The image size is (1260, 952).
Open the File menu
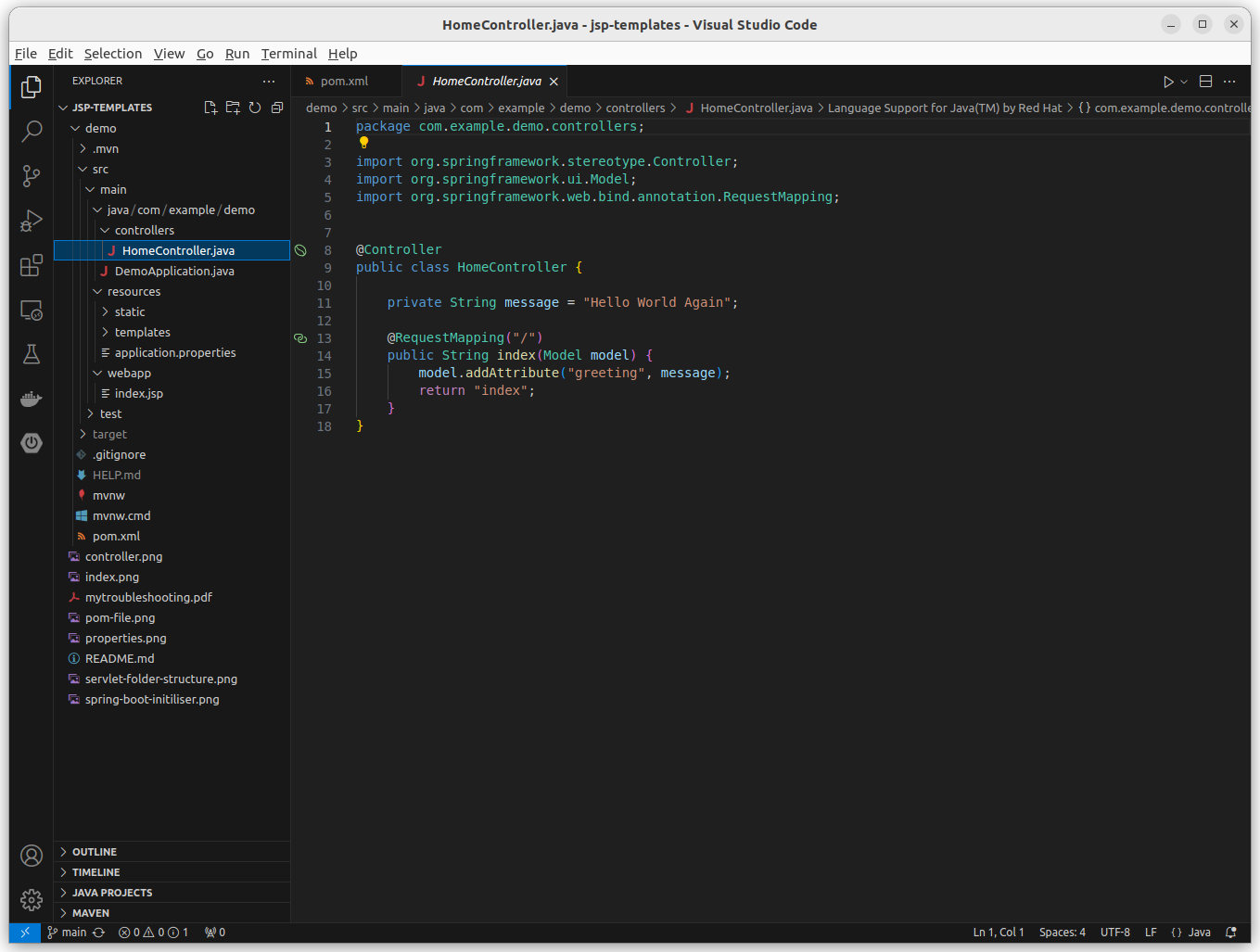coord(26,54)
